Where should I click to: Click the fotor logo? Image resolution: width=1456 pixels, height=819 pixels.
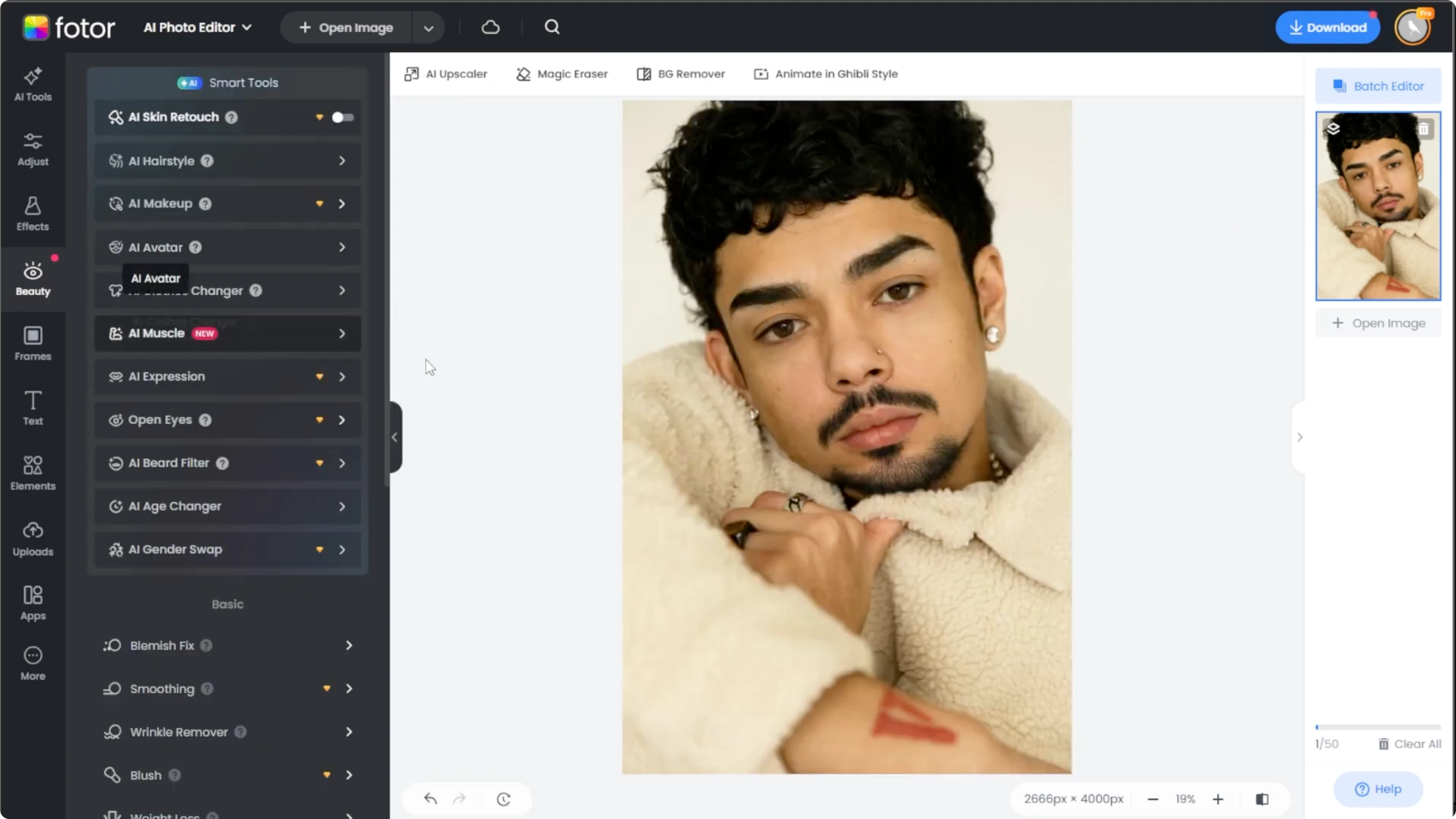(69, 27)
